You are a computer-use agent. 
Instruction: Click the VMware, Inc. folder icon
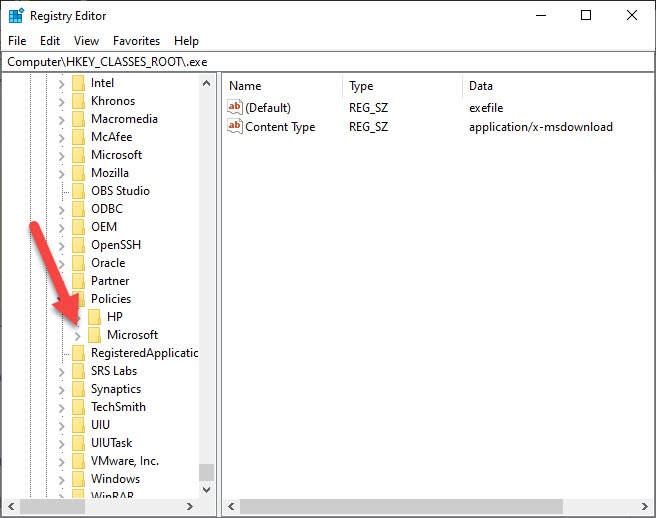79,461
